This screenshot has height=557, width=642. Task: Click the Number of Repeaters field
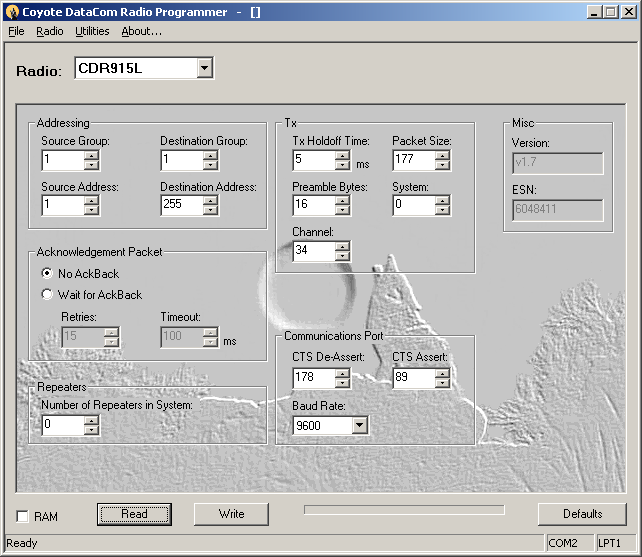(x=63, y=425)
